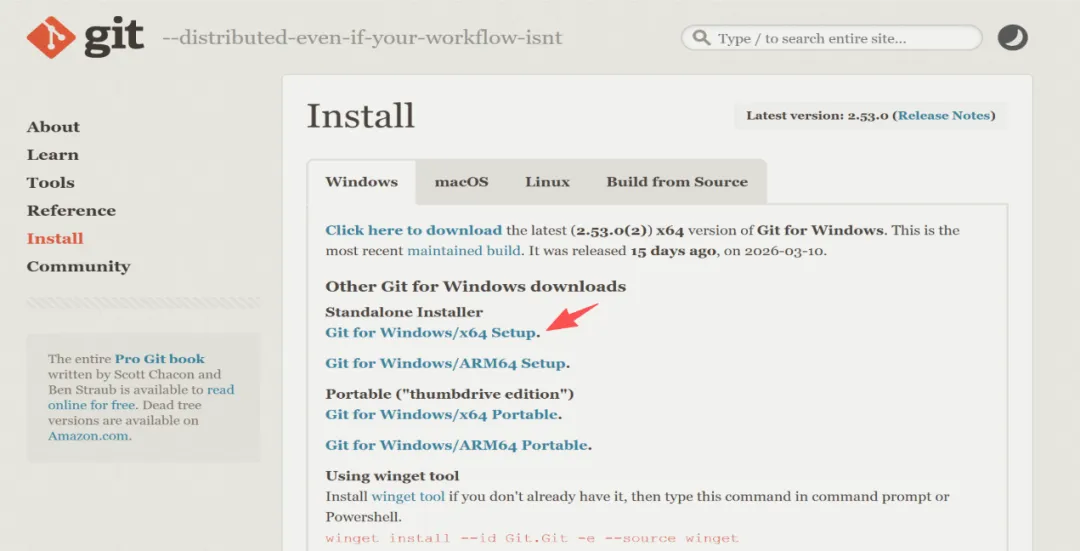This screenshot has width=1080, height=551.
Task: Open the Release Notes link
Action: click(946, 116)
